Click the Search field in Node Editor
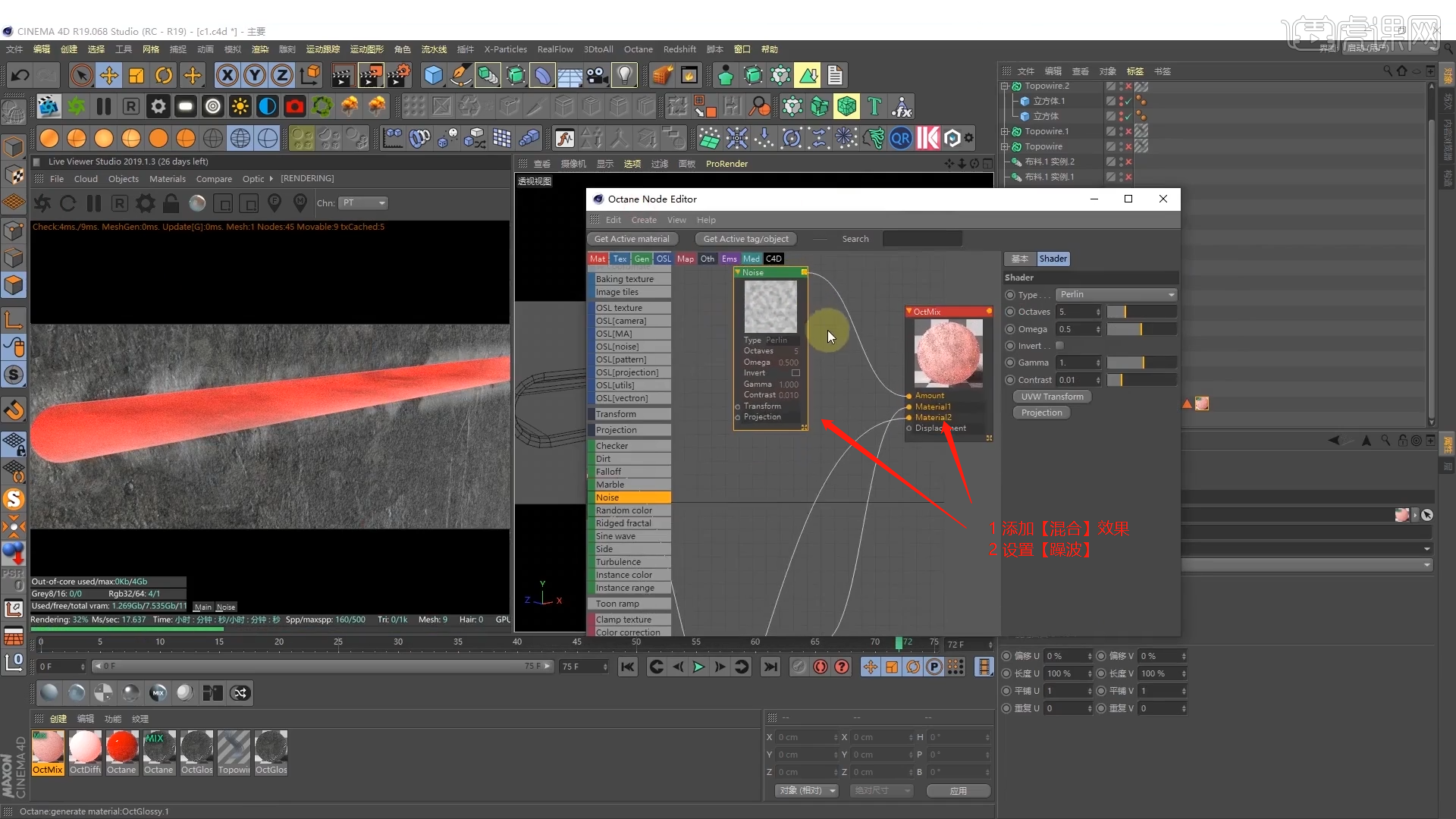This screenshot has width=1456, height=819. 922,239
